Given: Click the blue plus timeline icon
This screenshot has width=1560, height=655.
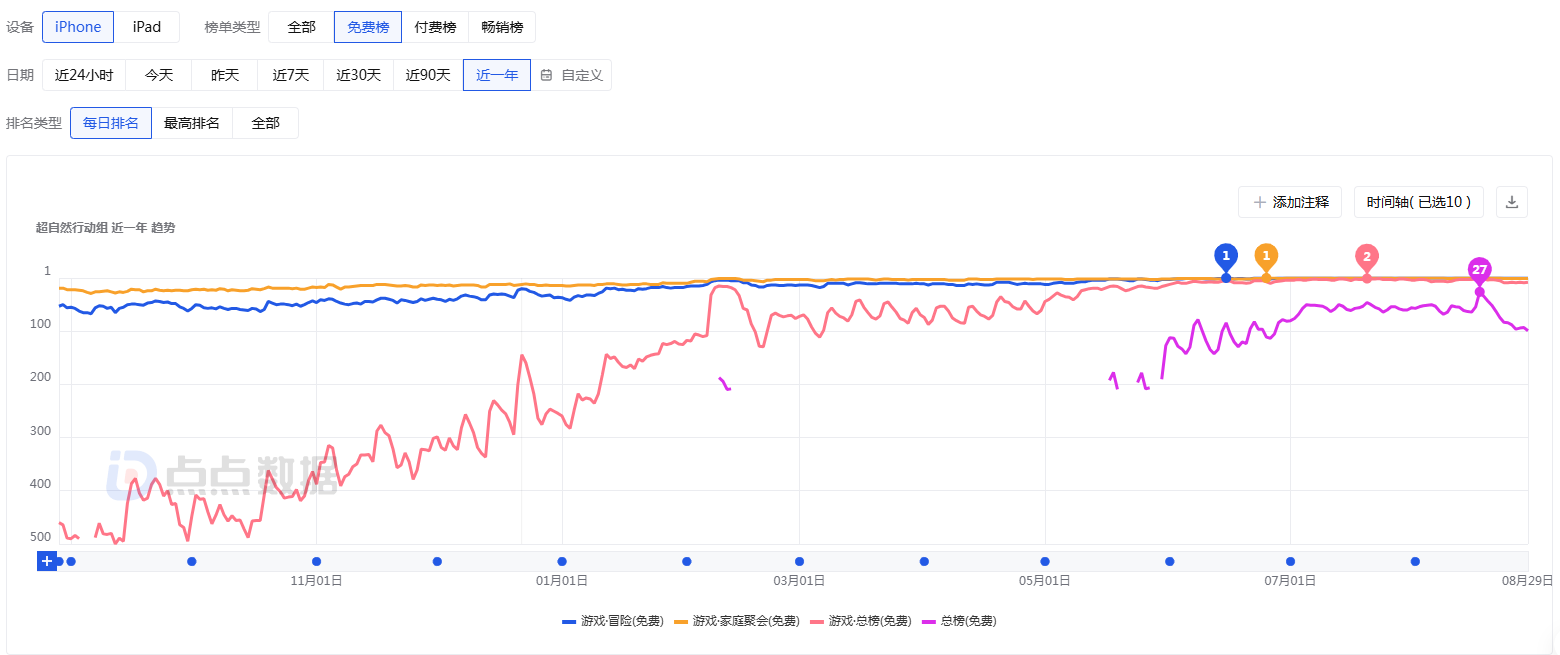Looking at the screenshot, I should pos(46,561).
